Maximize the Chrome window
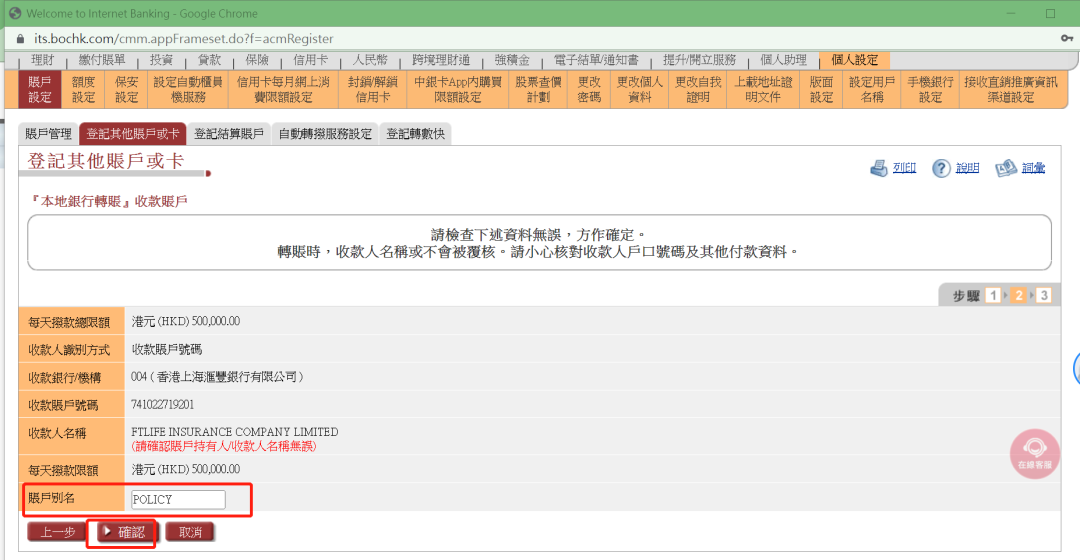 (1050, 13)
